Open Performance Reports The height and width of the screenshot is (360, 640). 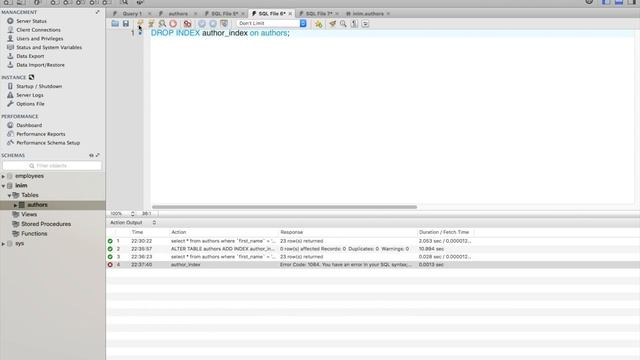click(x=40, y=134)
